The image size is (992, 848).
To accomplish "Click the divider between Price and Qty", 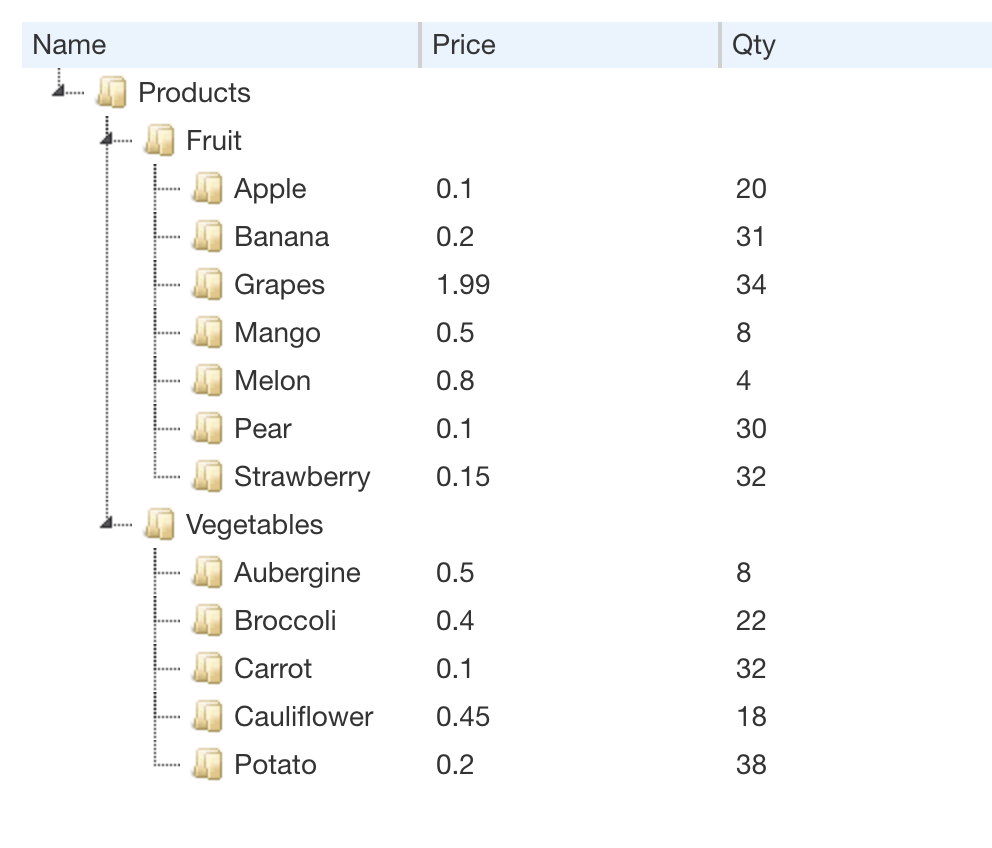I will [x=720, y=45].
